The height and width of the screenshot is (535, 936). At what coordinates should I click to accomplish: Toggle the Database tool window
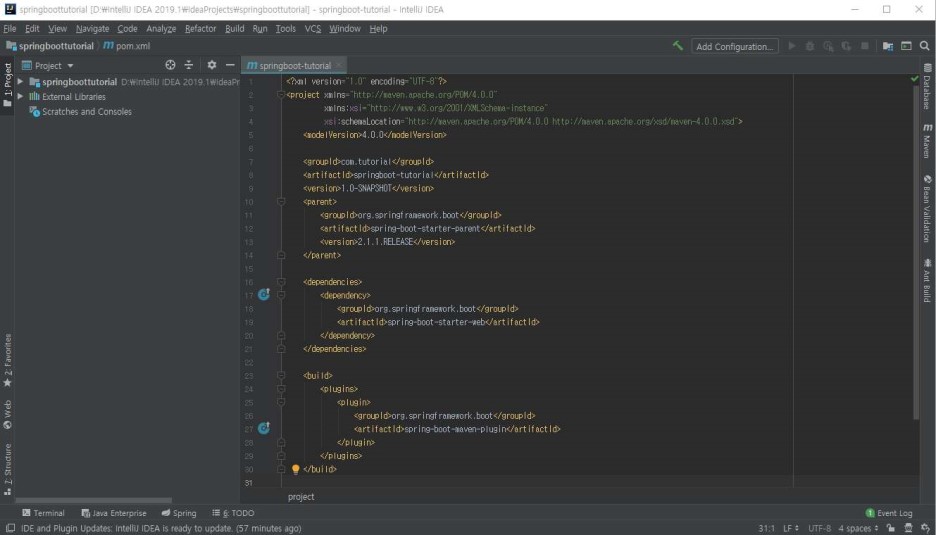927,86
